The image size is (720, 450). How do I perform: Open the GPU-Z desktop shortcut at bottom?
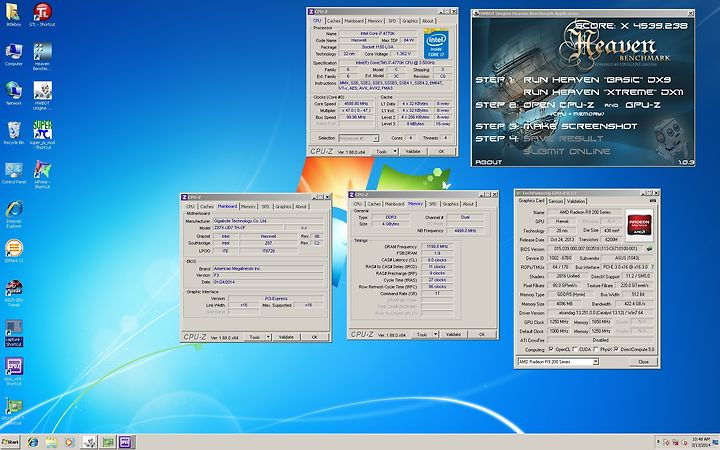[13, 412]
